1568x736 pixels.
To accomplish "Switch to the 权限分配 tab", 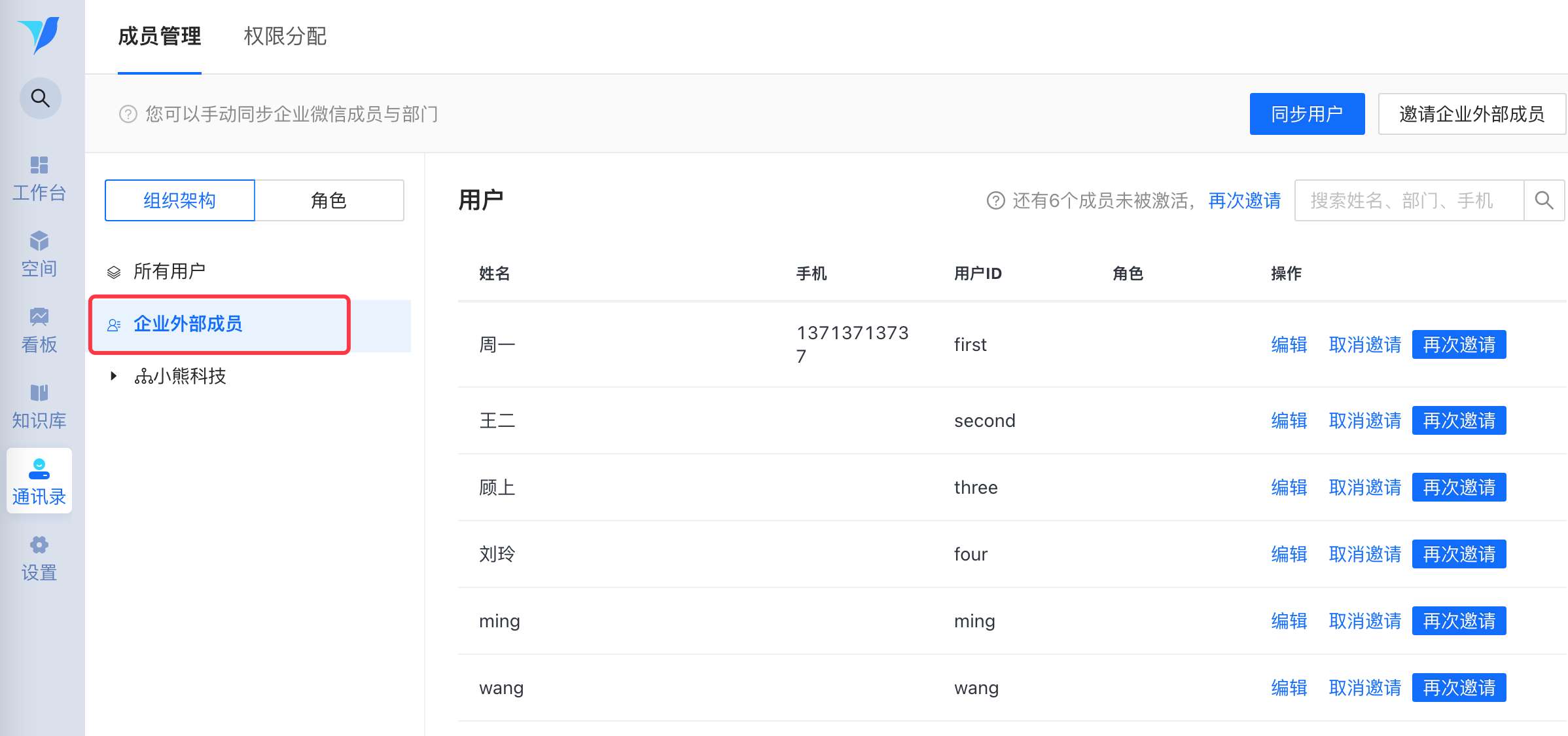I will point(285,36).
